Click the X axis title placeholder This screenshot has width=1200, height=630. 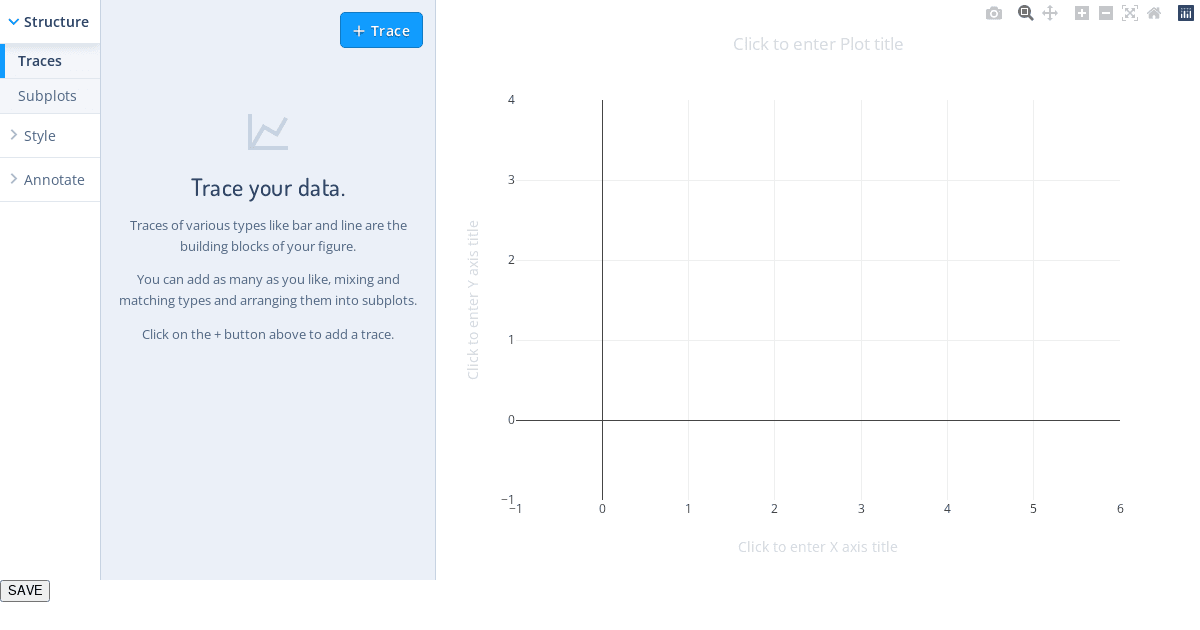(818, 547)
